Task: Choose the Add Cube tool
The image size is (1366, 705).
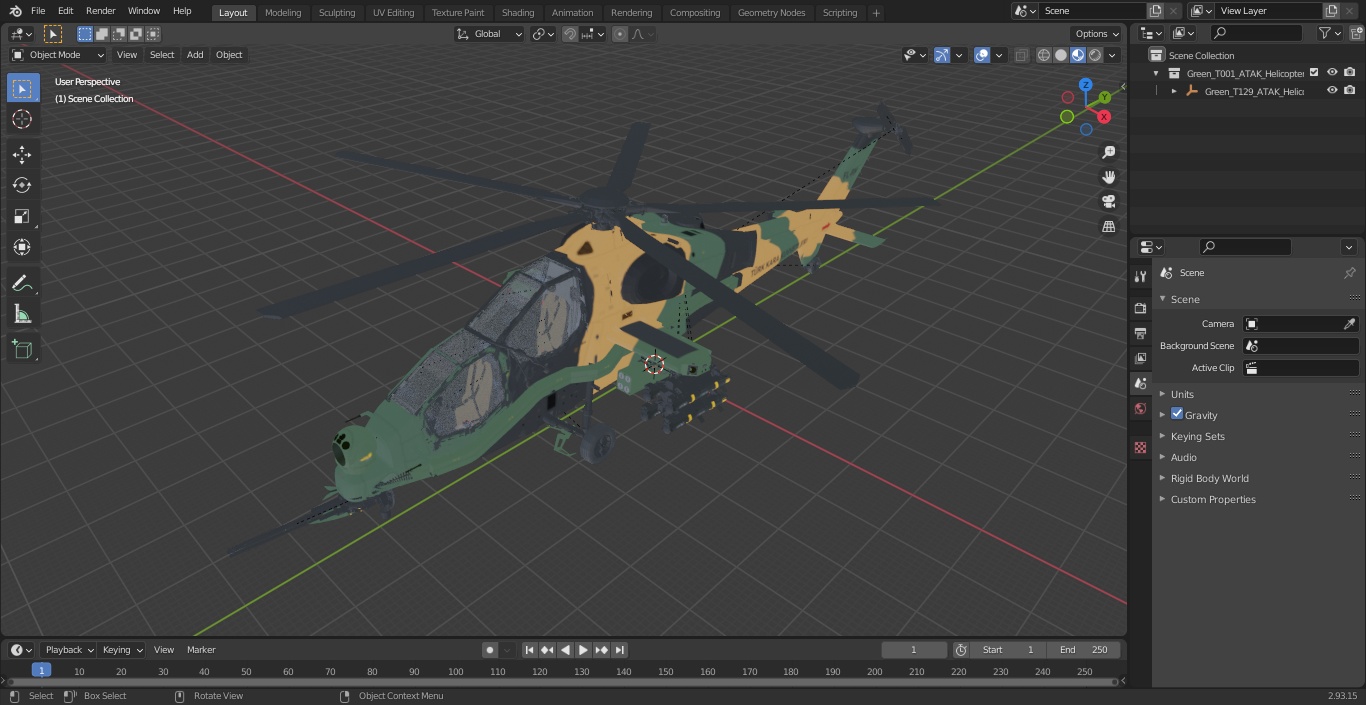Action: tap(22, 349)
